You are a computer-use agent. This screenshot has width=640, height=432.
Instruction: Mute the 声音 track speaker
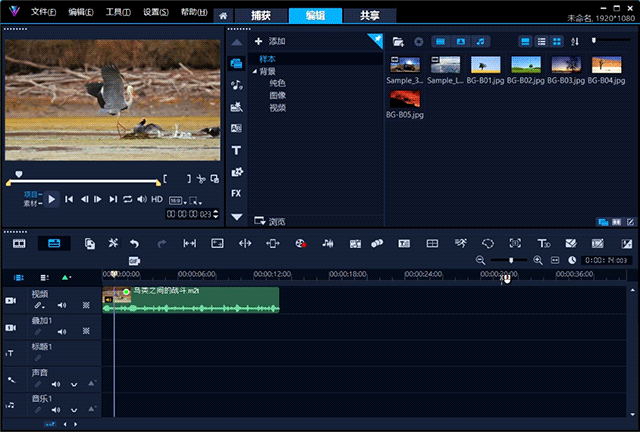56,384
